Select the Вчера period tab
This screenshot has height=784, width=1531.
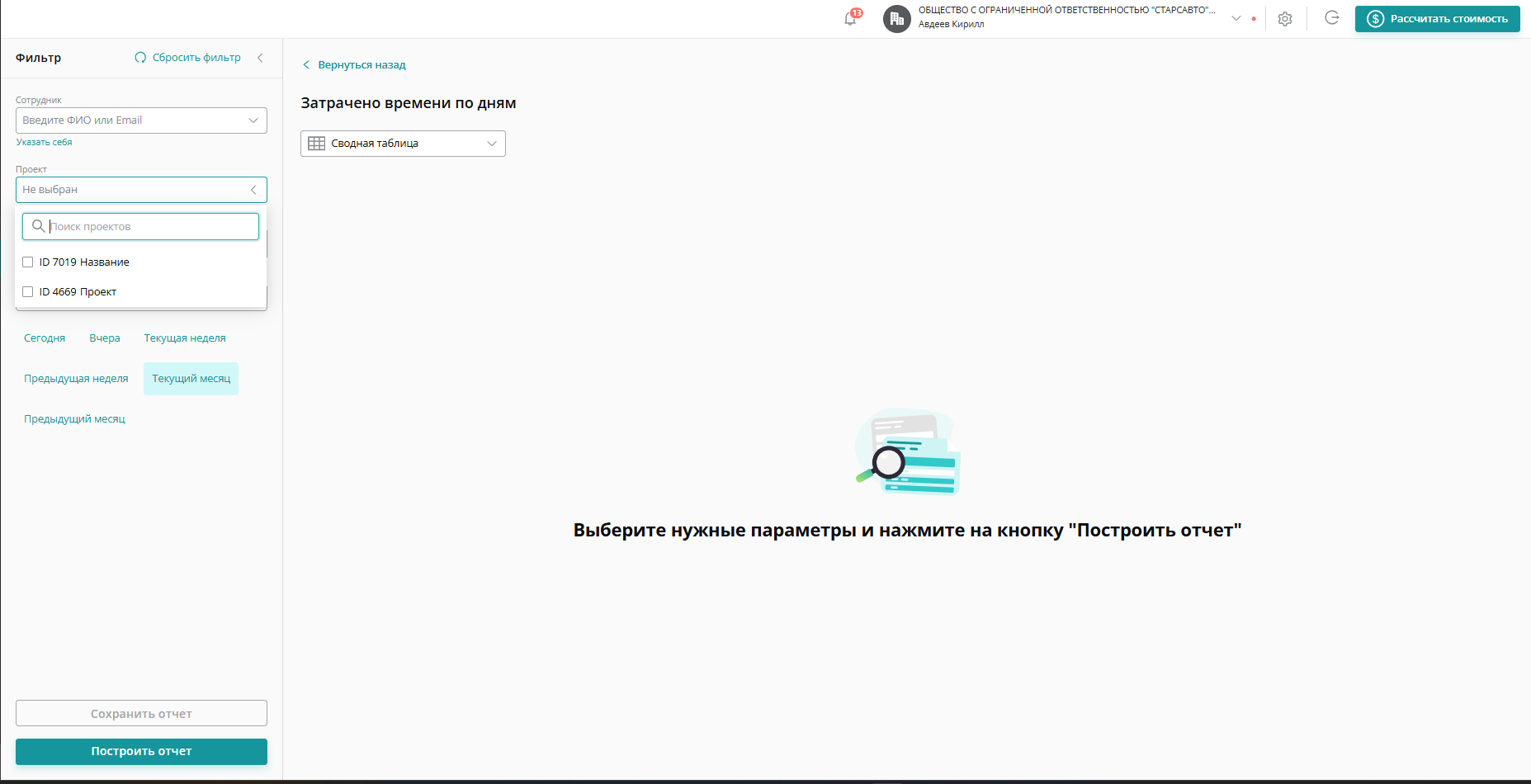click(x=104, y=338)
